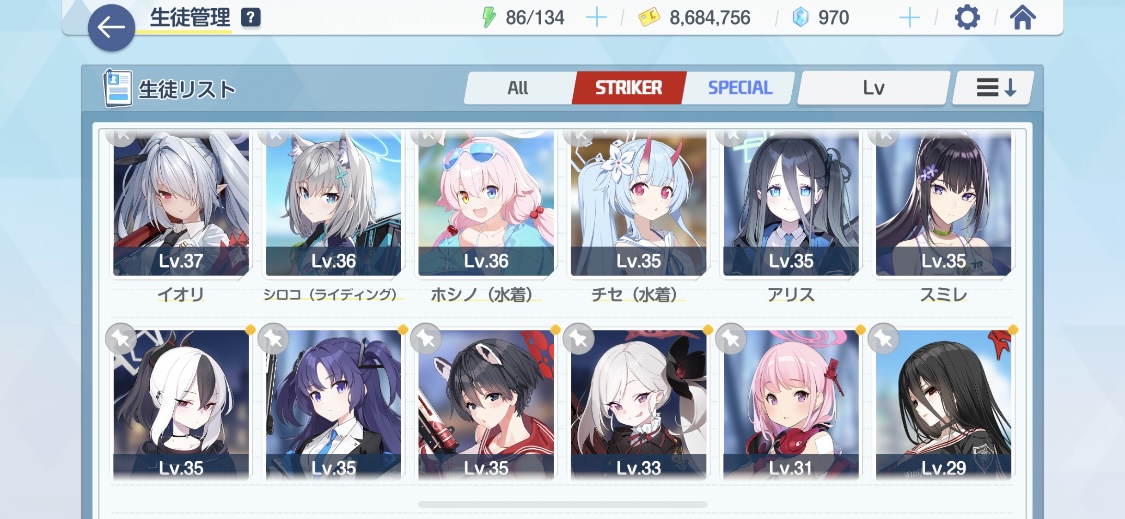Click the back arrow button

111,27
